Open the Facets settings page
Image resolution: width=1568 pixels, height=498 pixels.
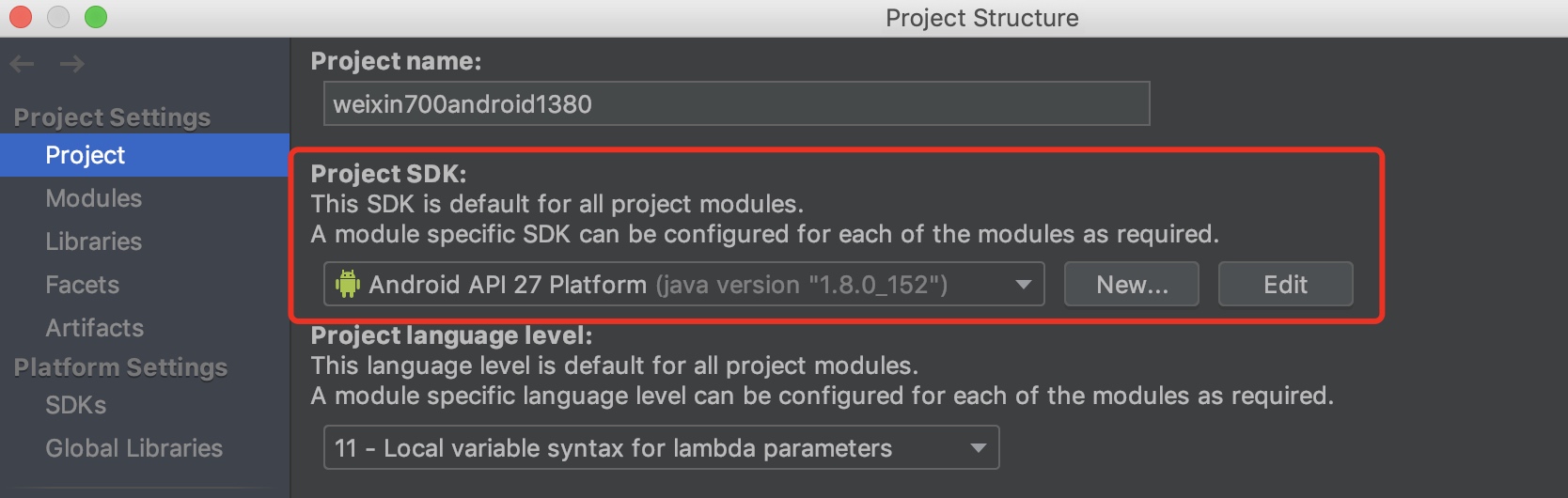(x=83, y=285)
